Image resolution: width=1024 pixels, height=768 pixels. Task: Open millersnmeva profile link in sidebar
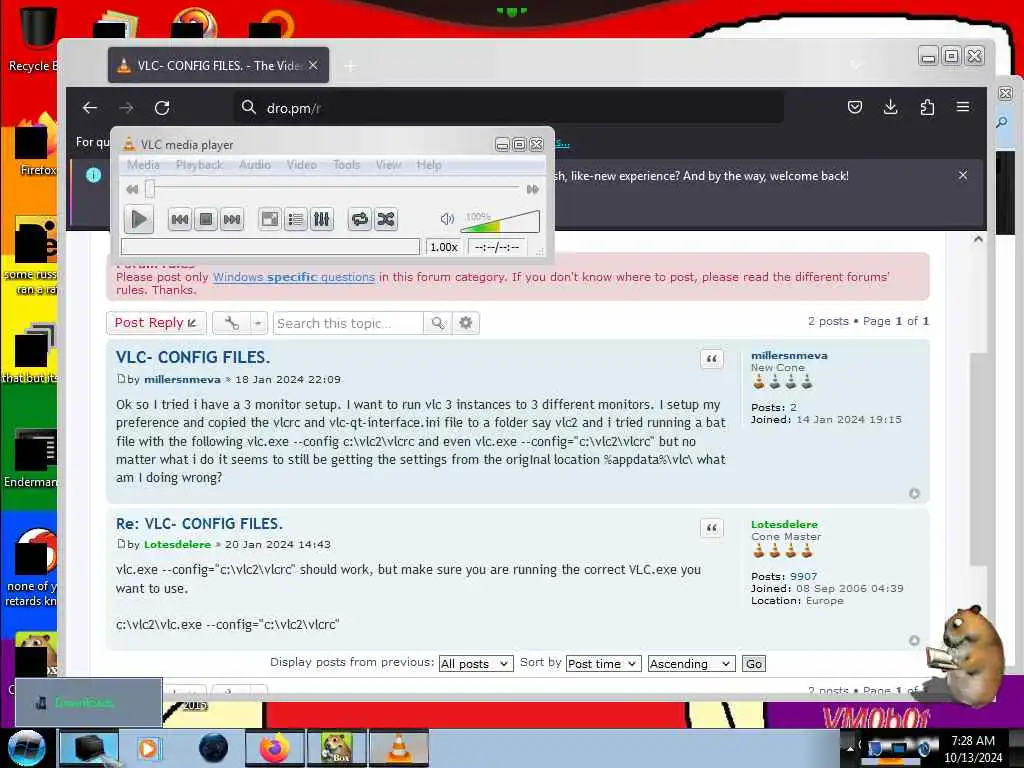tap(789, 355)
